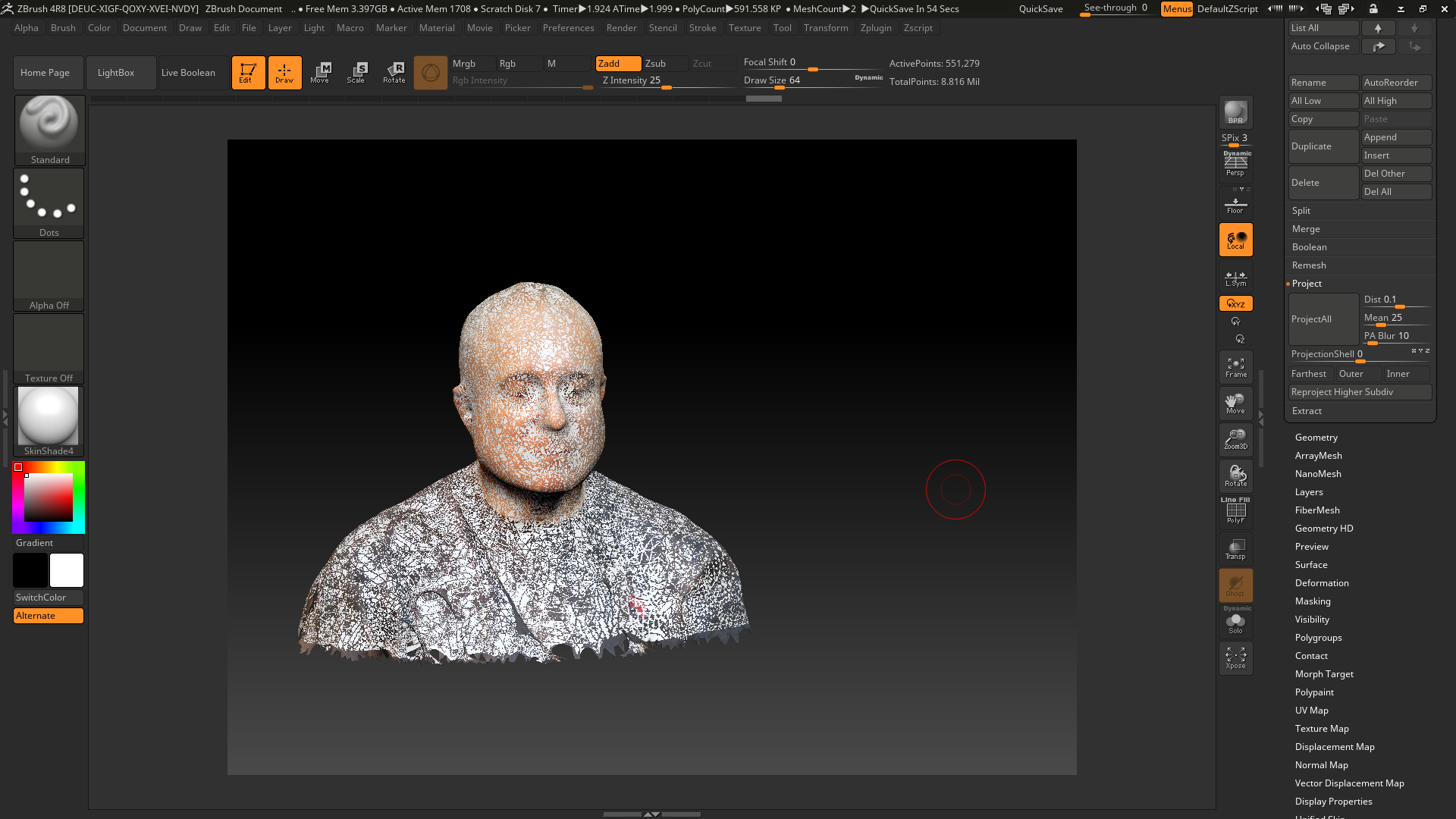
Task: Toggle Farthest projection option
Action: pyautogui.click(x=1310, y=374)
